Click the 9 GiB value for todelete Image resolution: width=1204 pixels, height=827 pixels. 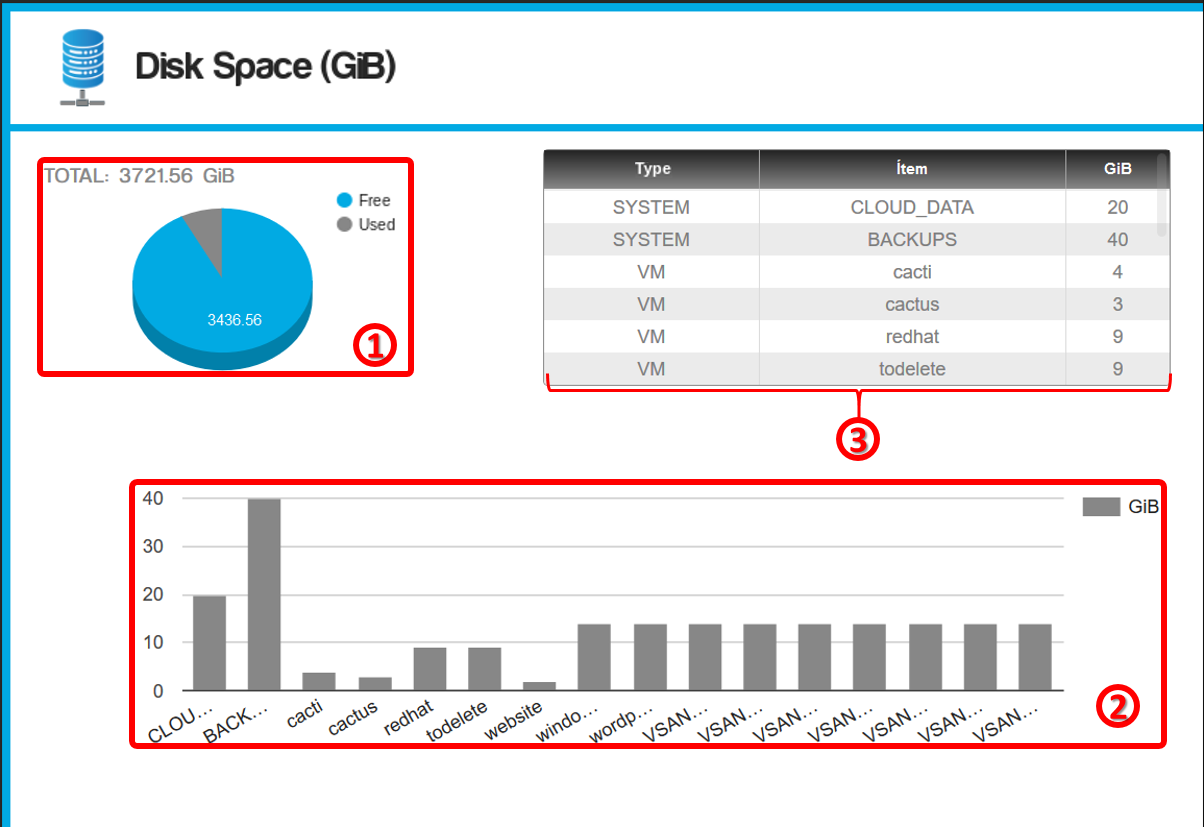tap(1117, 369)
